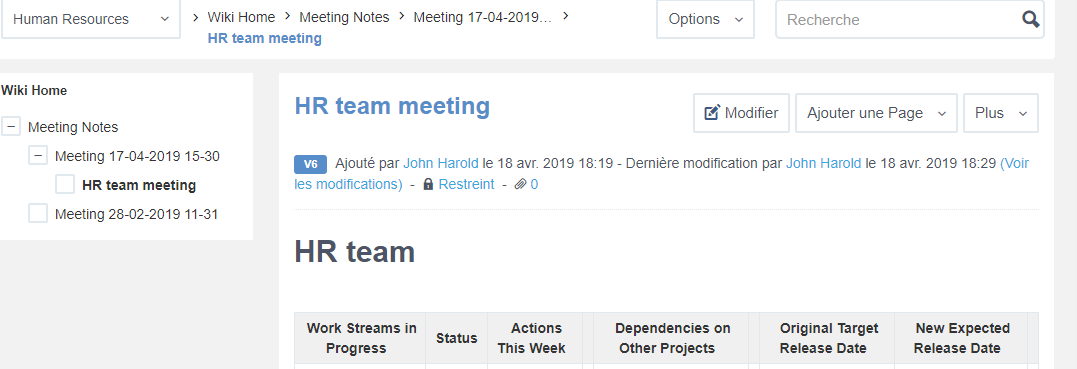Screen dimensions: 1077x369
Task: Open the Options dropdown menu
Action: click(705, 19)
